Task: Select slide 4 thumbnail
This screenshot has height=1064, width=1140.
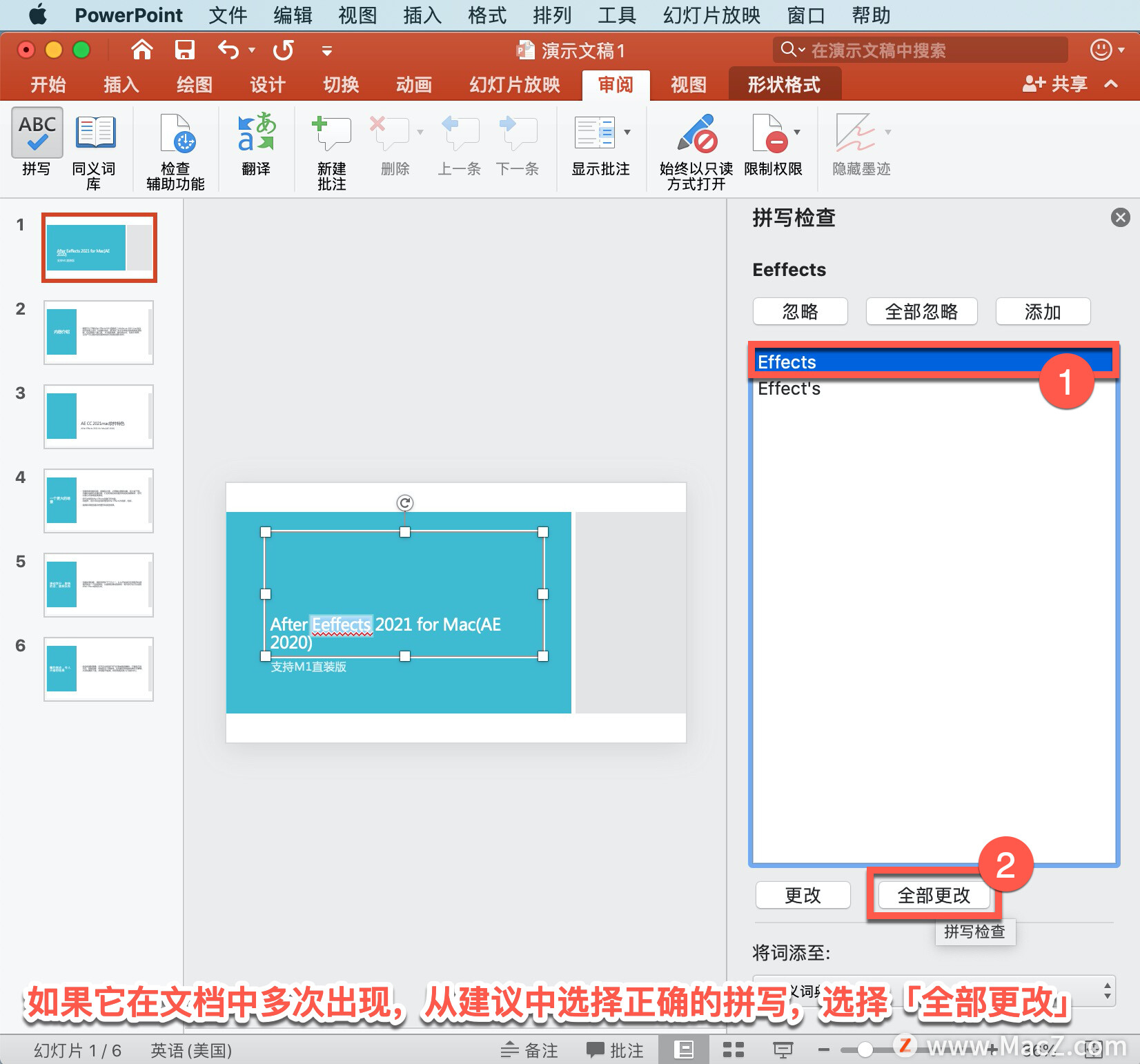Action: (99, 500)
